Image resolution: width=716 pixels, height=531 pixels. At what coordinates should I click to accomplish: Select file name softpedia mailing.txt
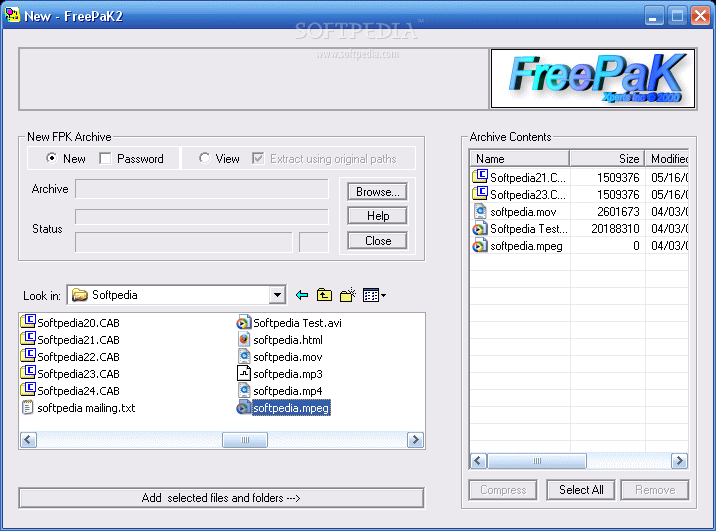86,408
